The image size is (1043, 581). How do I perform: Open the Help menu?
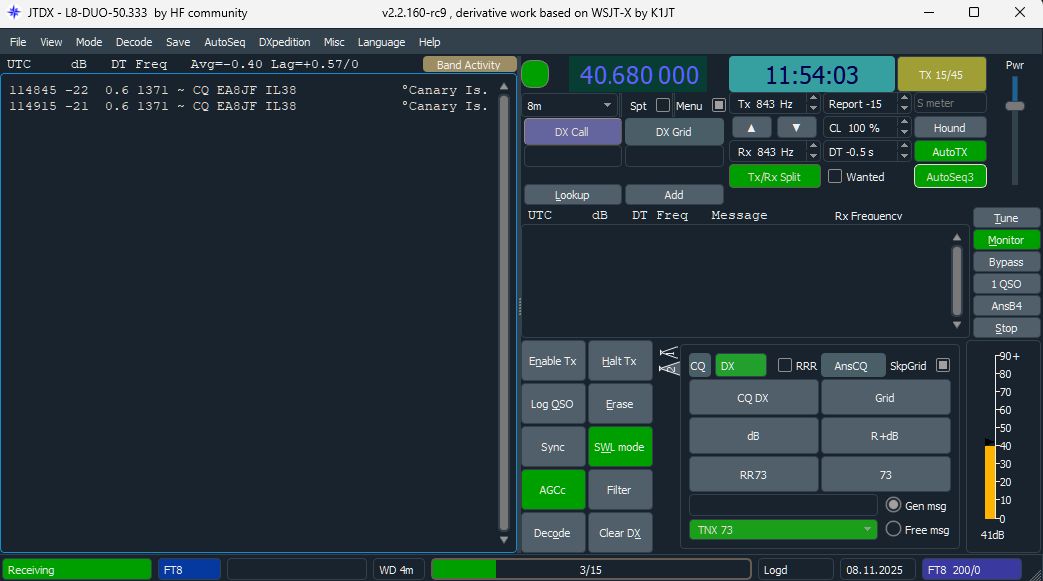coord(429,42)
